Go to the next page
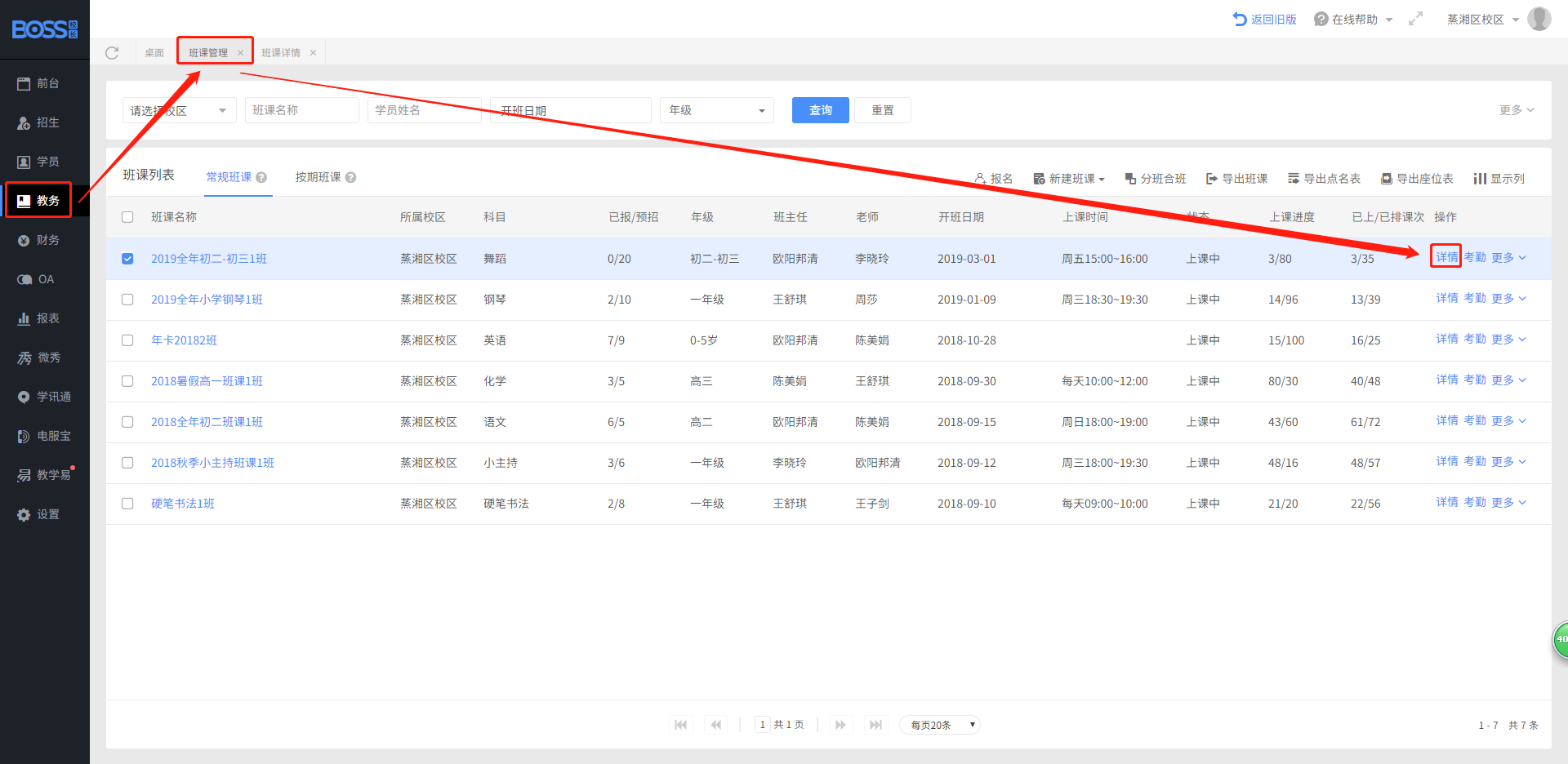This screenshot has width=1568, height=764. coord(840,725)
